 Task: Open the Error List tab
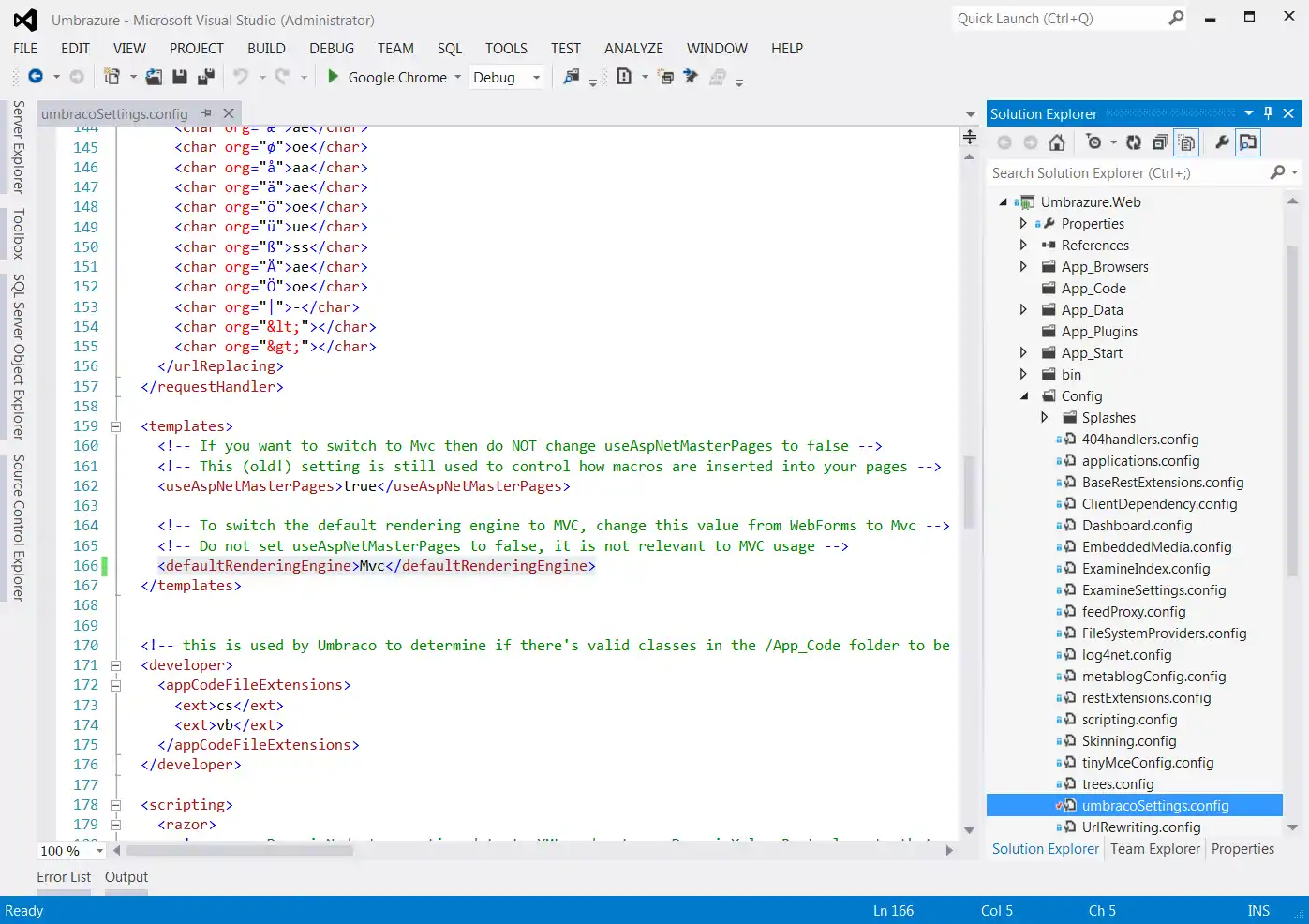pyautogui.click(x=64, y=877)
